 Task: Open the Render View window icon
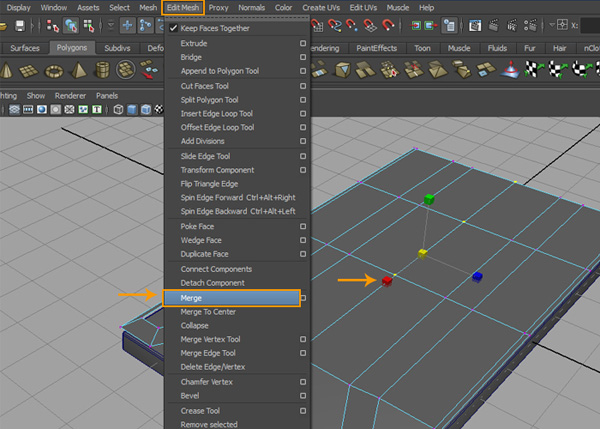click(x=475, y=26)
